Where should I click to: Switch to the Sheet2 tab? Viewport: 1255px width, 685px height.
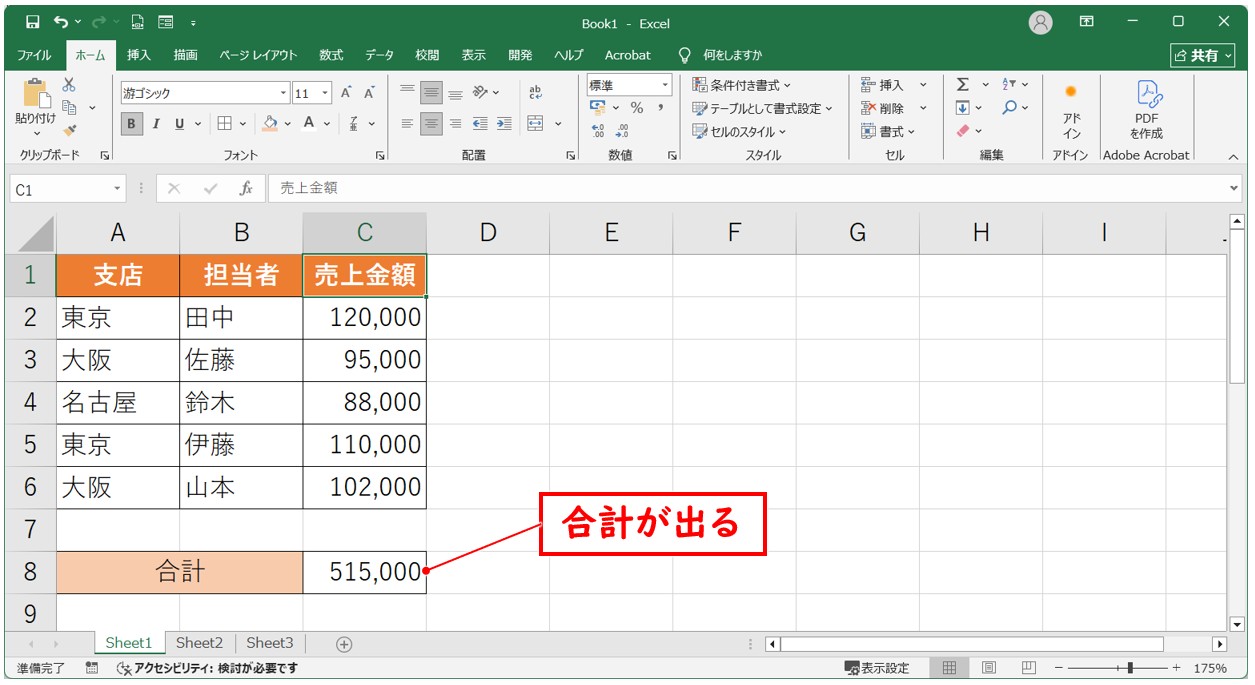coord(199,643)
